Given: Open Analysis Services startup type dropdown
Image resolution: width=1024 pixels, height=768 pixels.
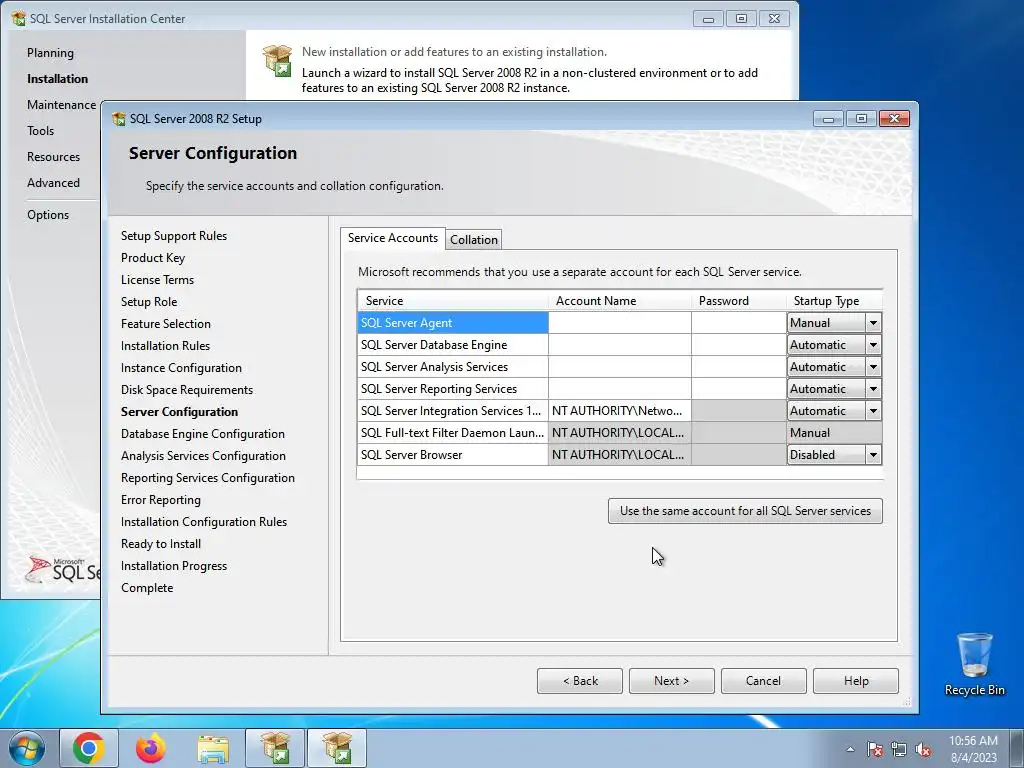Looking at the screenshot, I should click(x=873, y=367).
